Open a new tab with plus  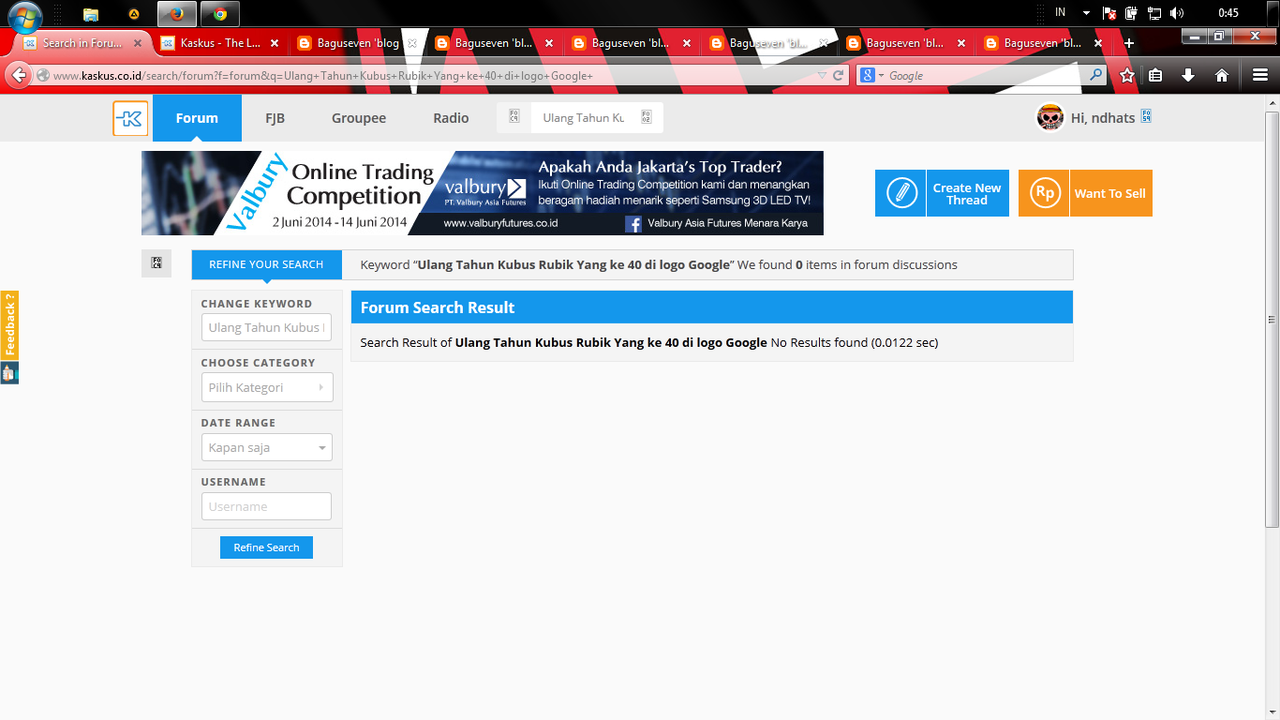tap(1129, 43)
